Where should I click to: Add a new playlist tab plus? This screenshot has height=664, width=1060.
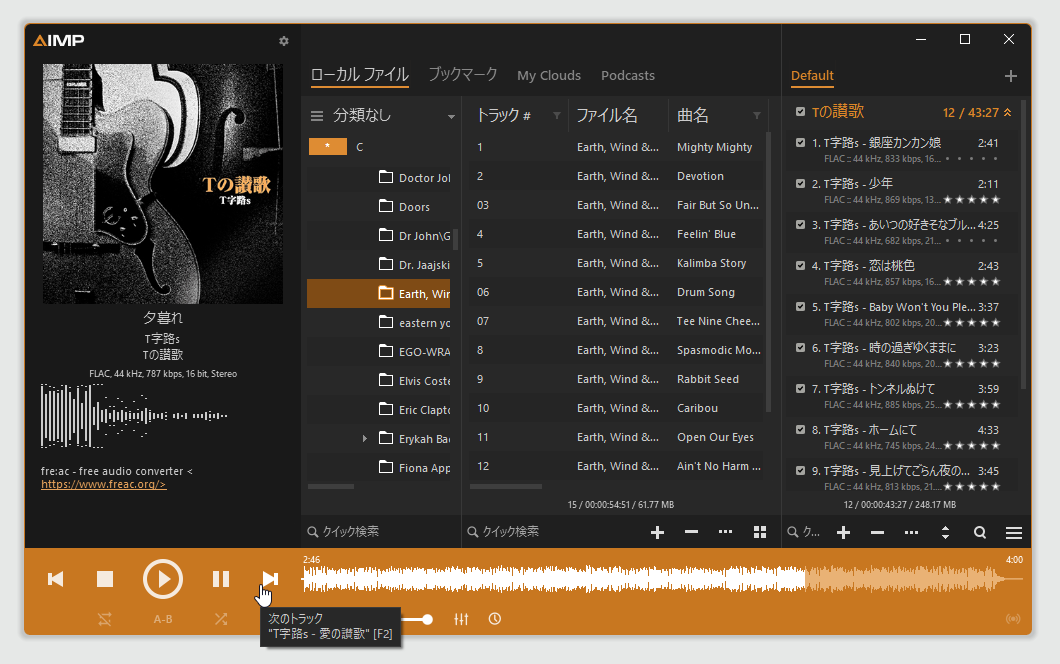click(x=1011, y=76)
